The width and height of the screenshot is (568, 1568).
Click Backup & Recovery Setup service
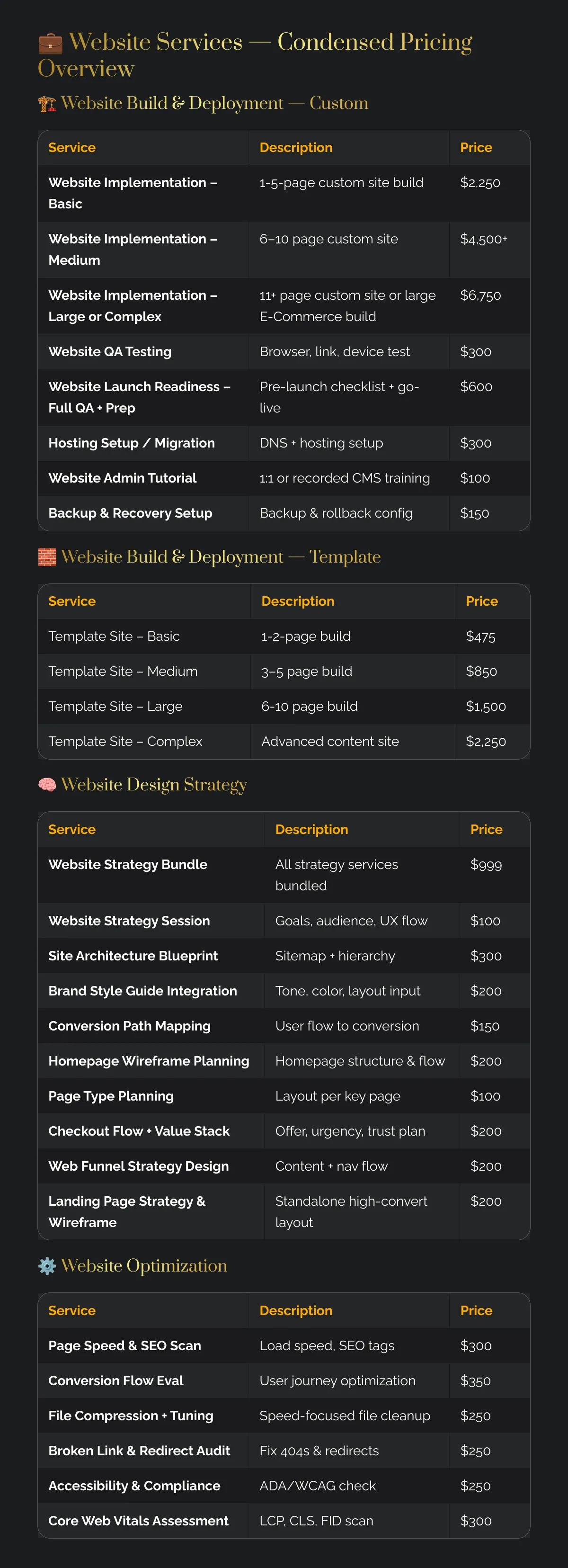pos(130,513)
